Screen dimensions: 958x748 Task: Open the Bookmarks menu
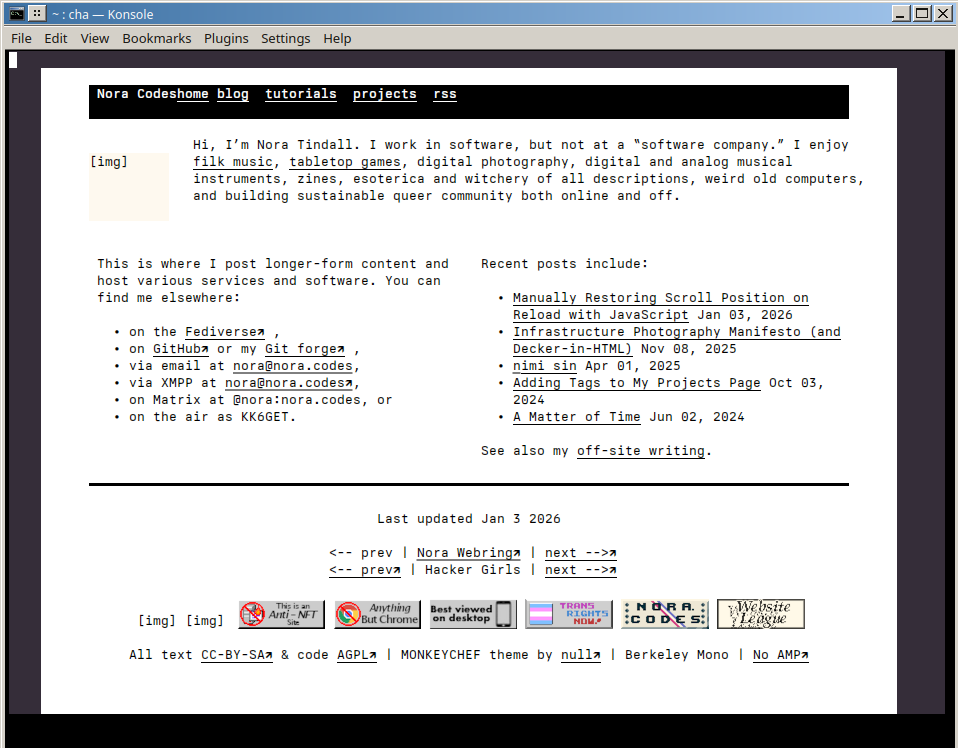(x=157, y=38)
